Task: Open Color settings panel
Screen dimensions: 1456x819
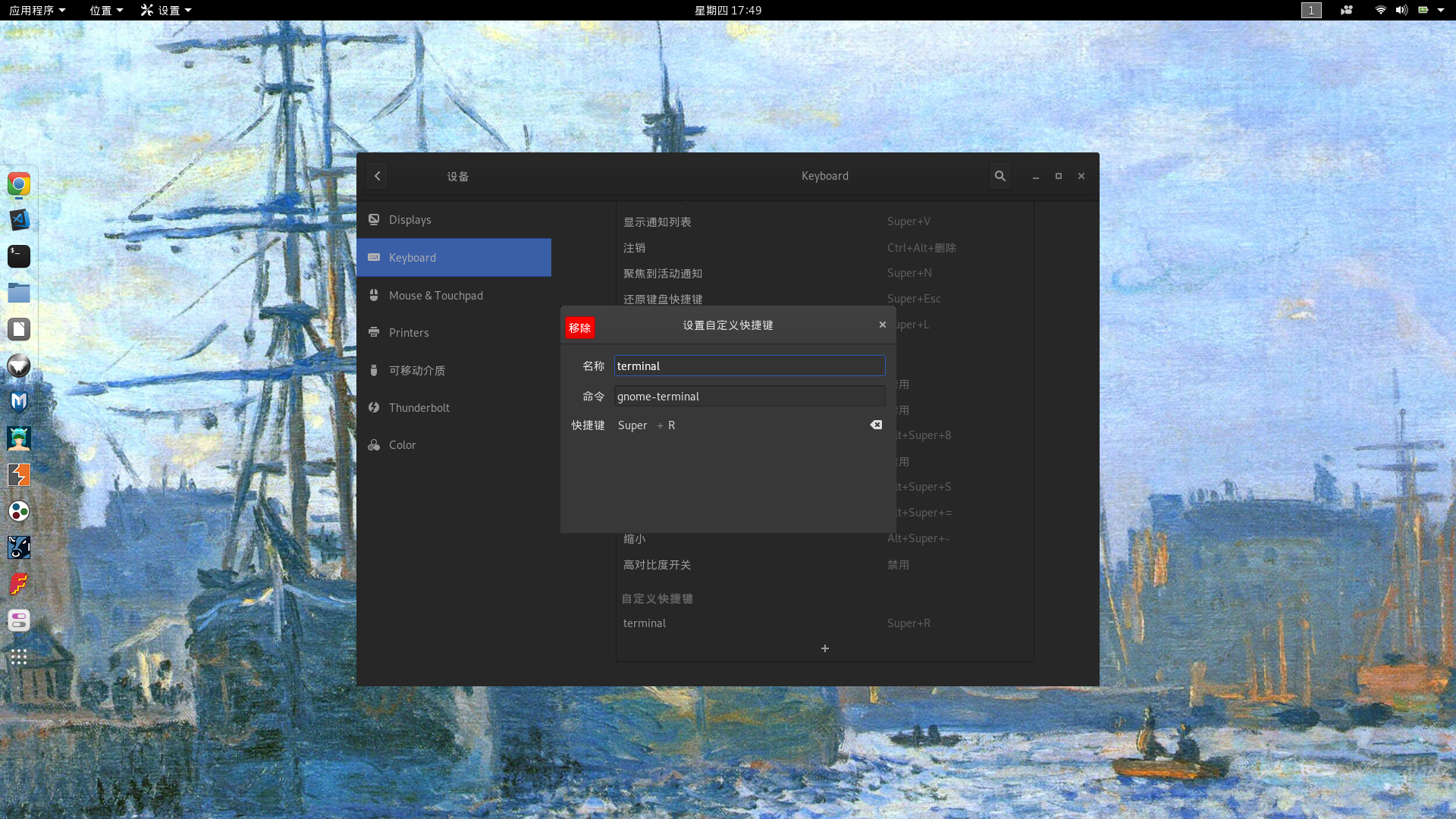Action: (453, 444)
